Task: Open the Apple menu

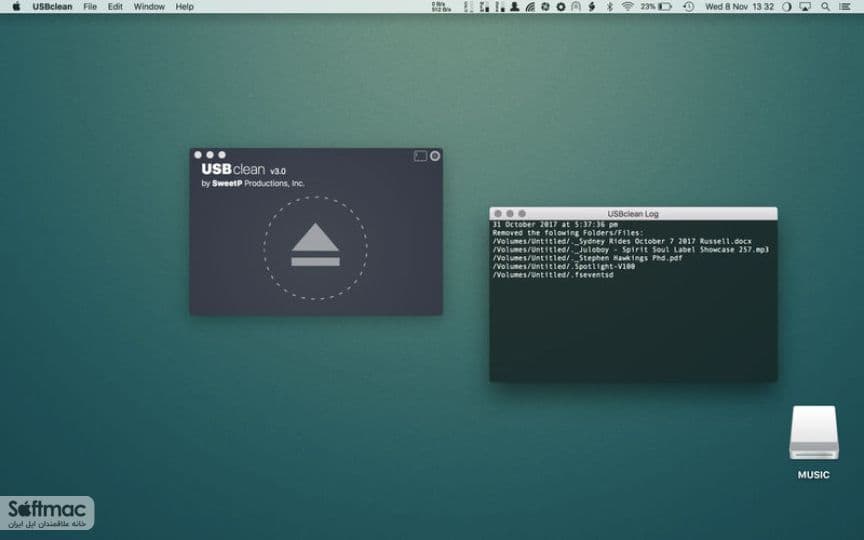Action: (16, 7)
